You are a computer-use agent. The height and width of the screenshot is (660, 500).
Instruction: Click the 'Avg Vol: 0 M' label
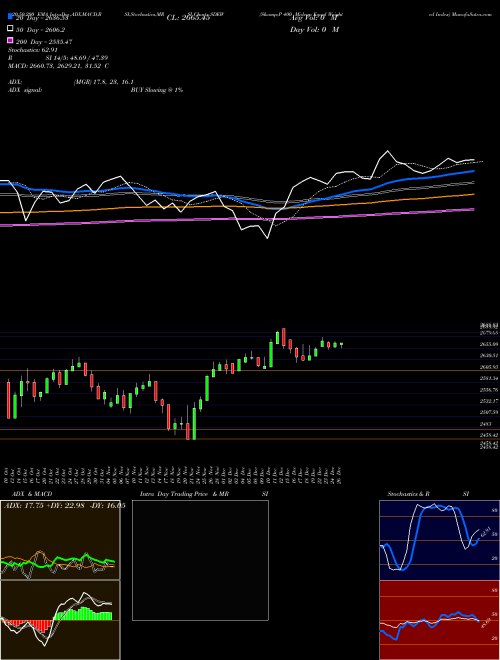point(314,18)
